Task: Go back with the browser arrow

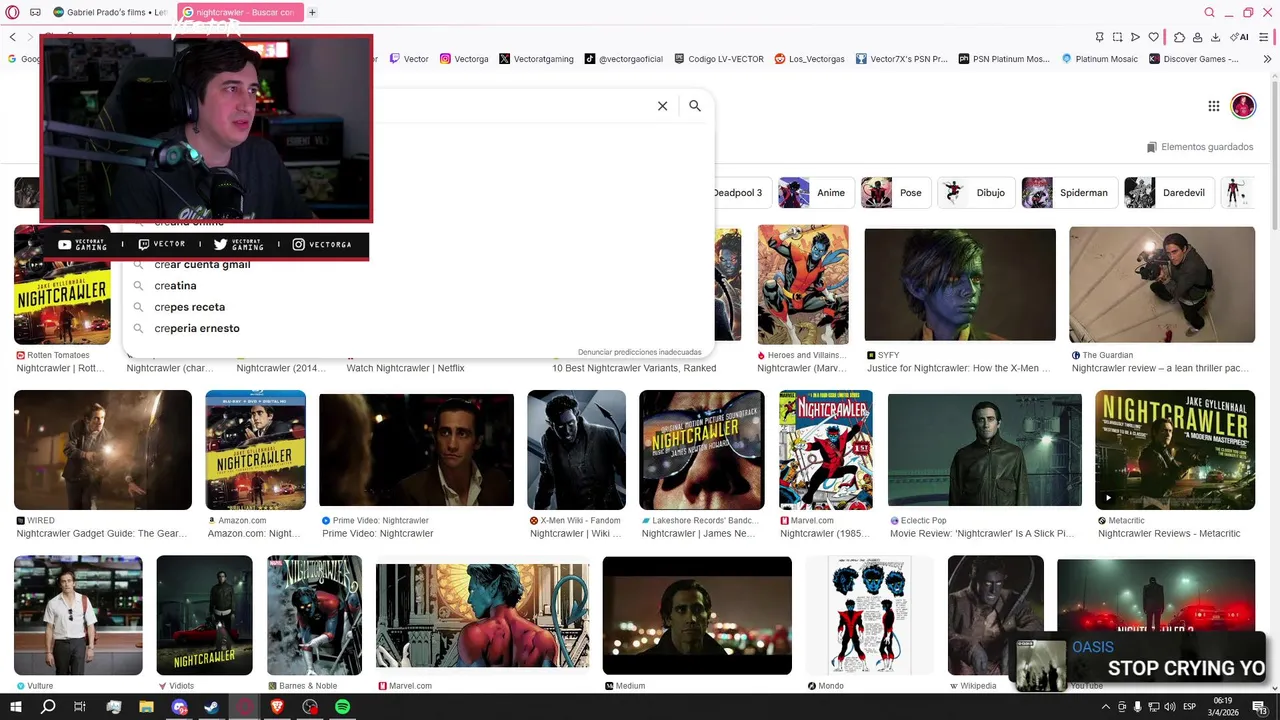Action: (13, 37)
